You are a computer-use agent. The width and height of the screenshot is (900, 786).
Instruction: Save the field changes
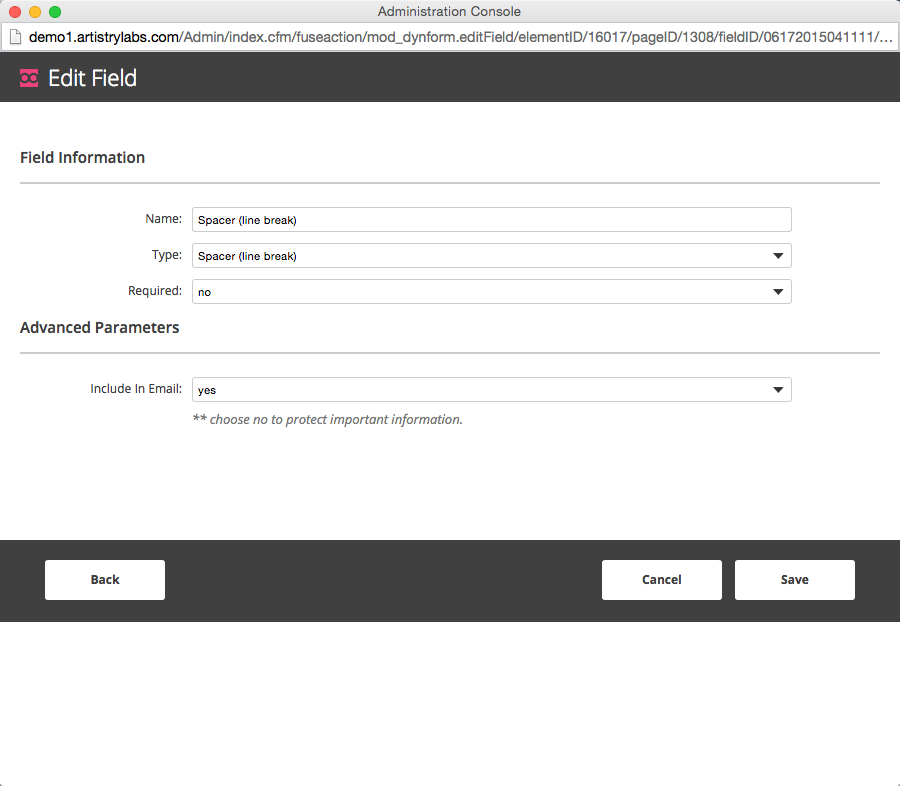[795, 580]
